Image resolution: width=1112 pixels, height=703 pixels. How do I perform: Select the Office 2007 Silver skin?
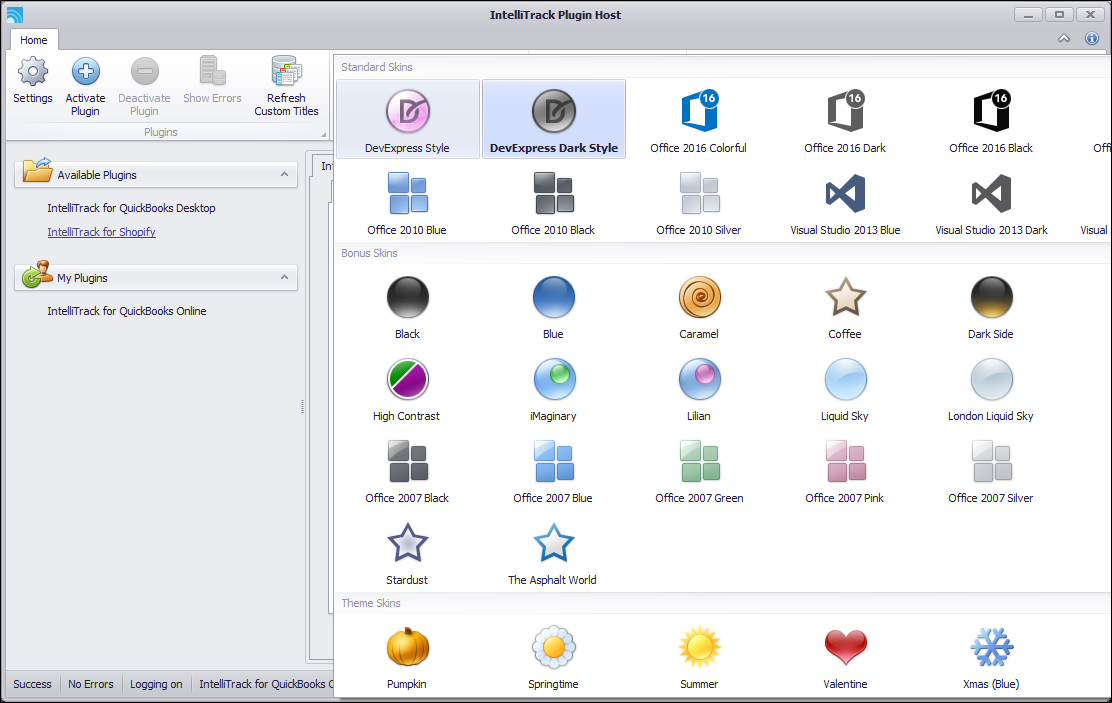(x=991, y=471)
